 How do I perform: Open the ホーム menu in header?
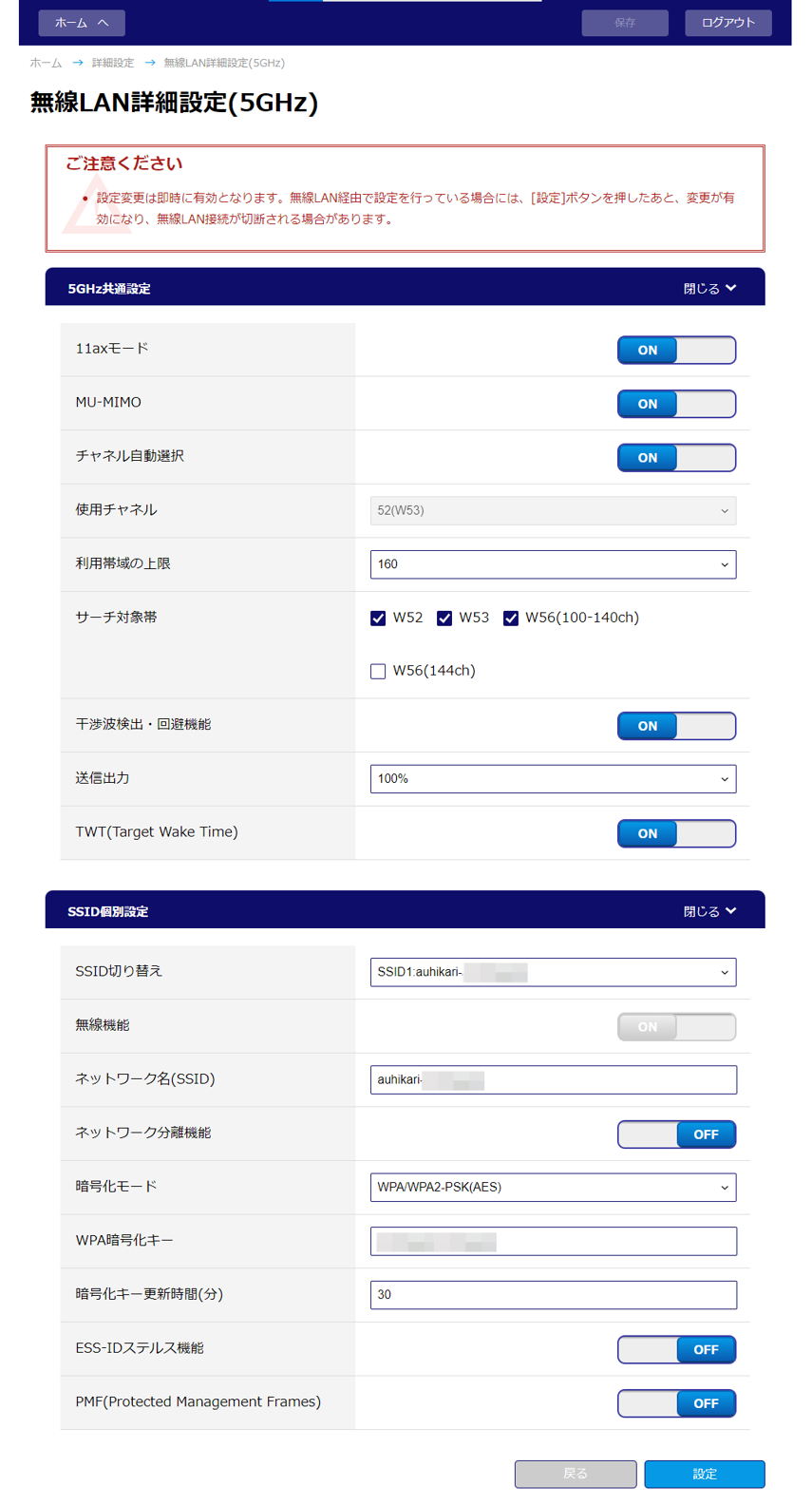click(x=81, y=23)
